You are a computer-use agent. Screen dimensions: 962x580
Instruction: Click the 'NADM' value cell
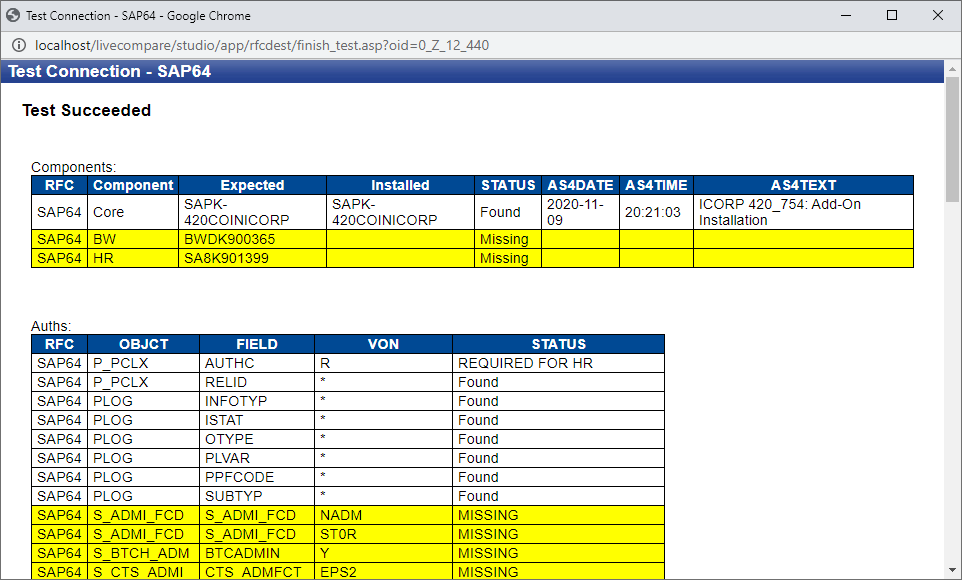pos(383,516)
